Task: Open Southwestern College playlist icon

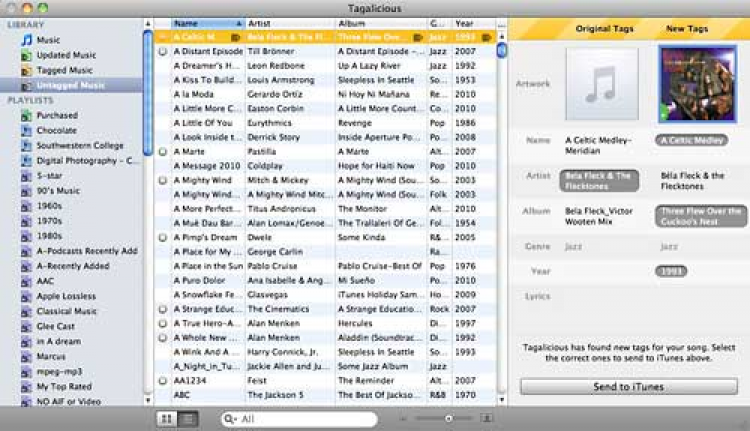Action: 27,145
